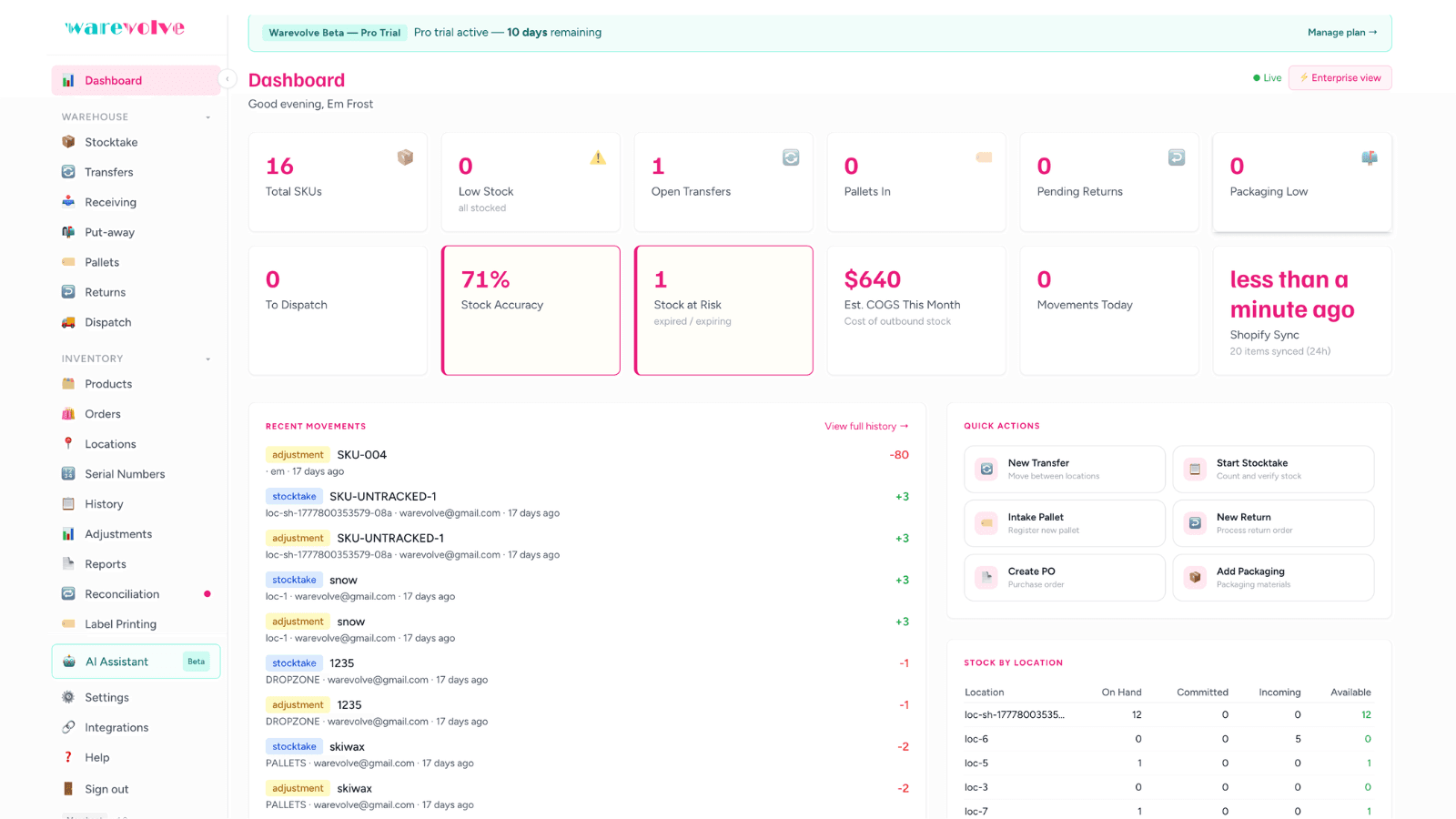Open the AI Assistant Beta item
The width and height of the screenshot is (1456, 819).
click(x=136, y=662)
